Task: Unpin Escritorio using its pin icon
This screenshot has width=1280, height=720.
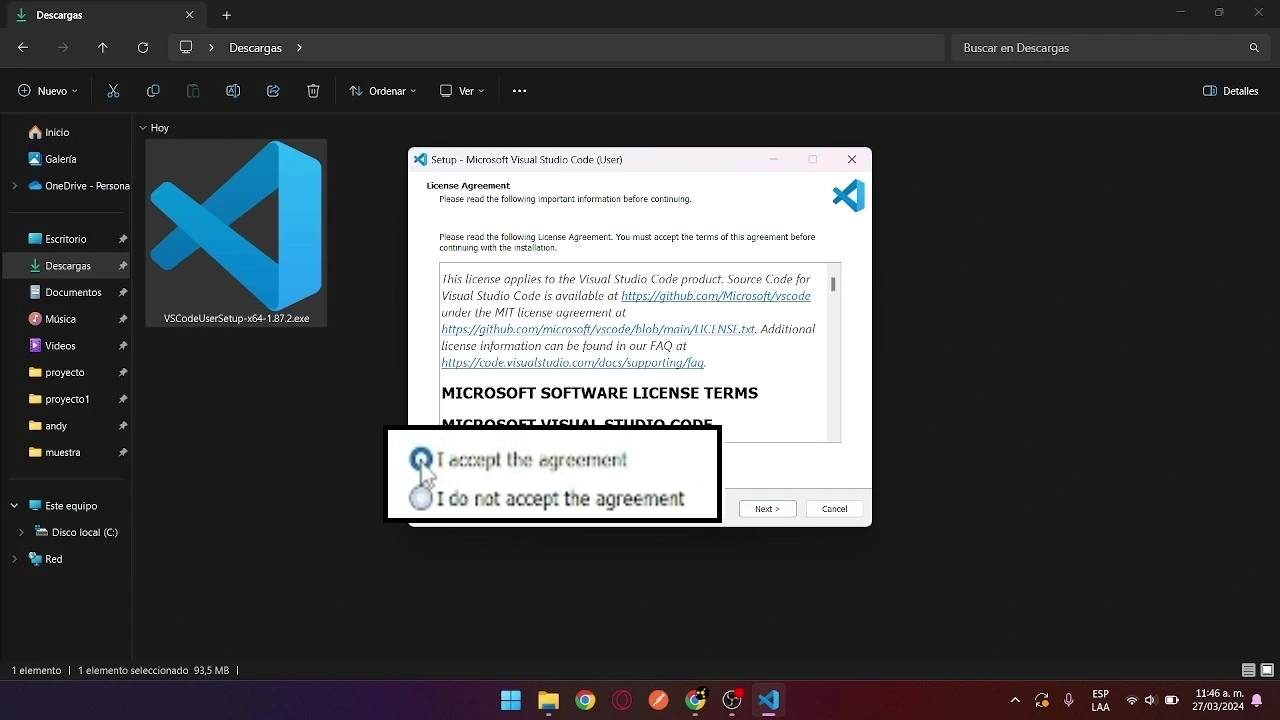Action: (x=122, y=239)
